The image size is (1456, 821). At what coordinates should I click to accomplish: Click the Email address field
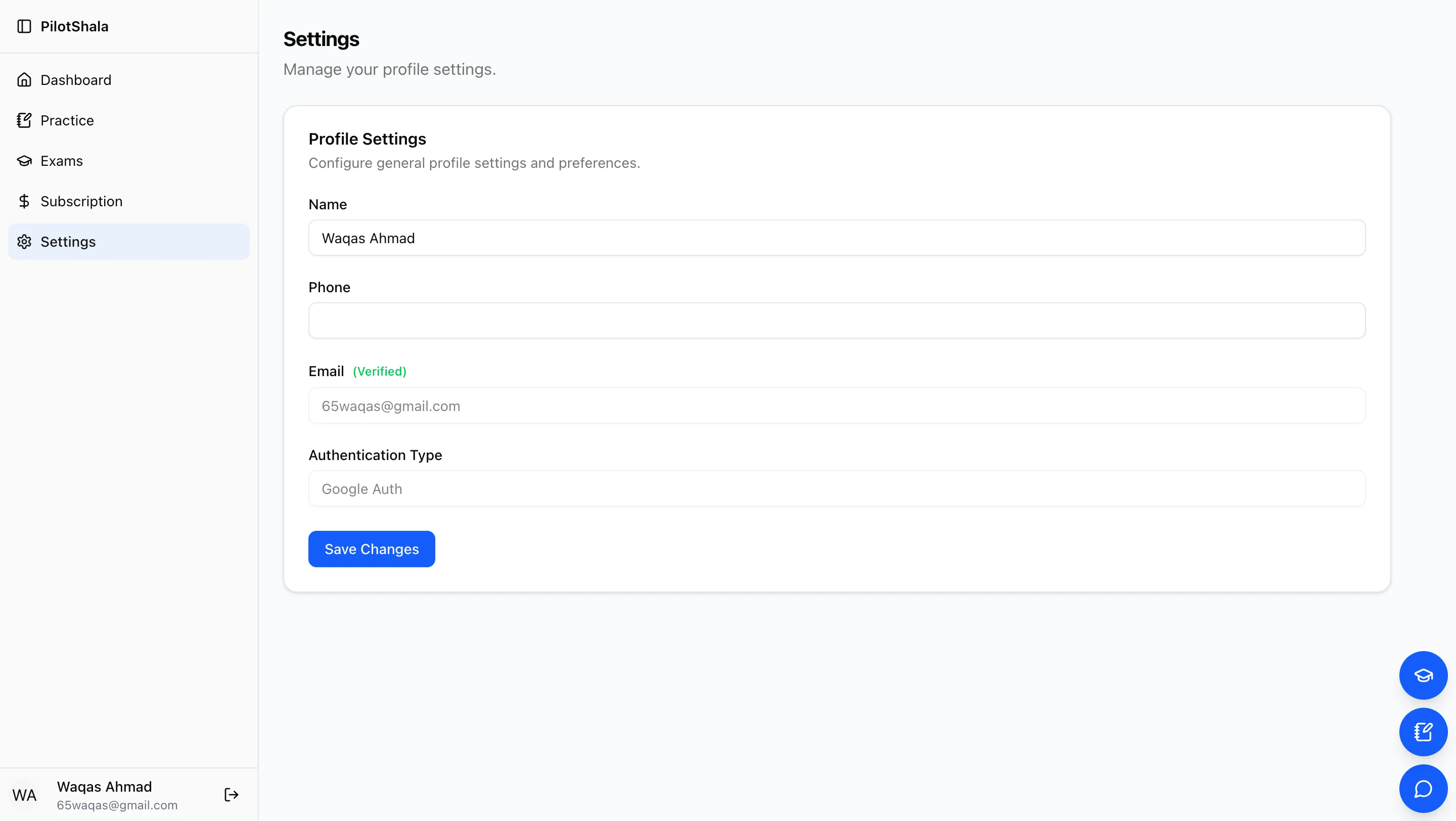[837, 405]
